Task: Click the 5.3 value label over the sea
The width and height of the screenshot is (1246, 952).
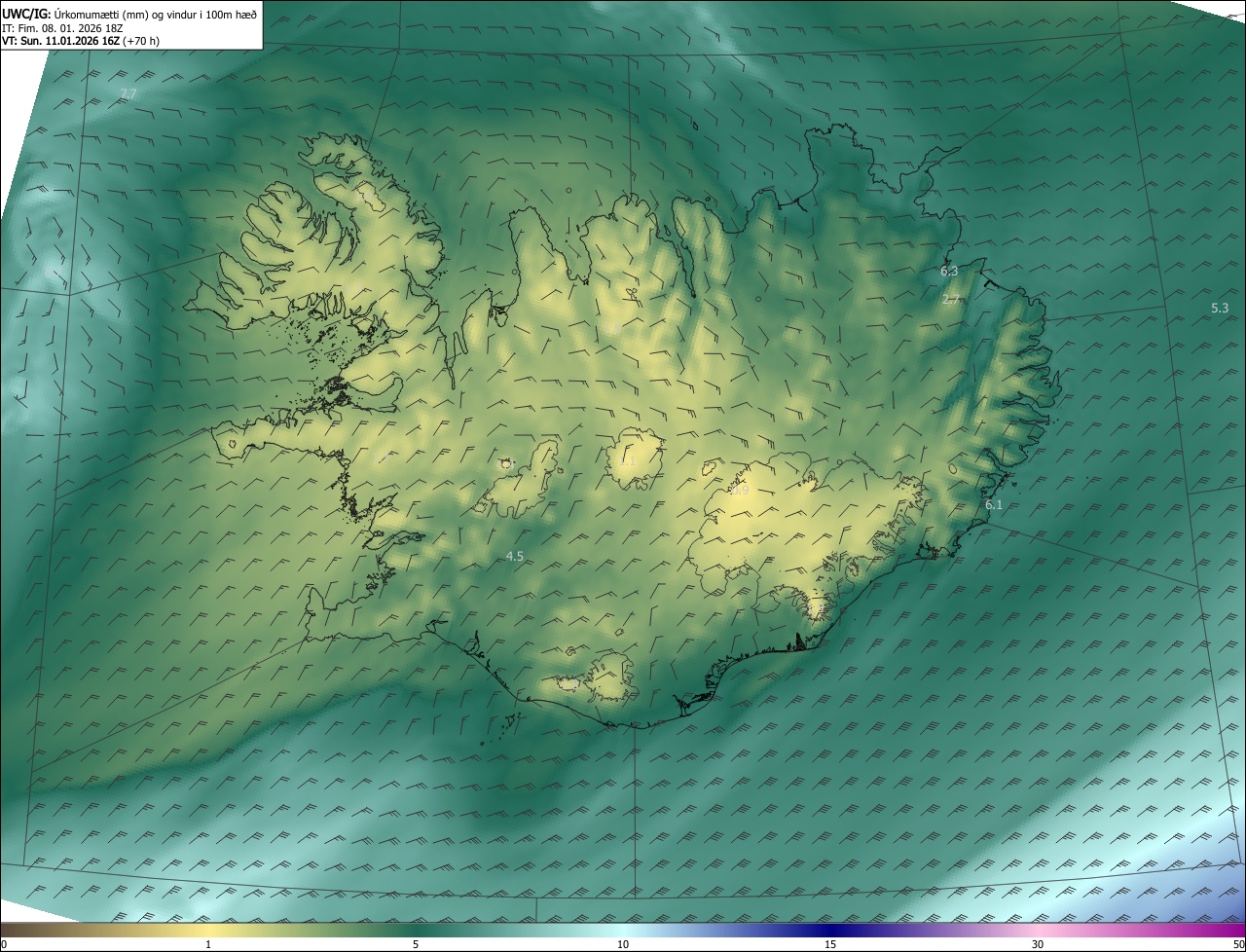Action: (x=1220, y=308)
